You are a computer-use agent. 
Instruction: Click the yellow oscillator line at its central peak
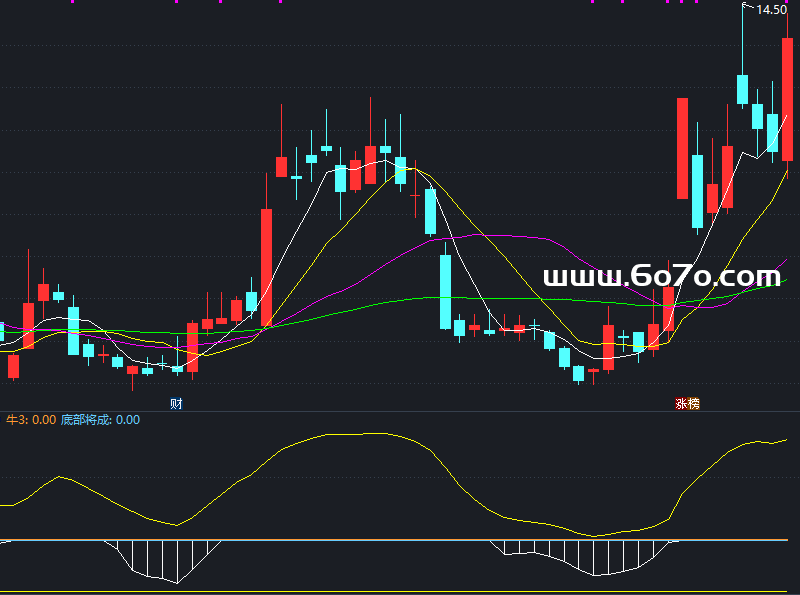370,433
